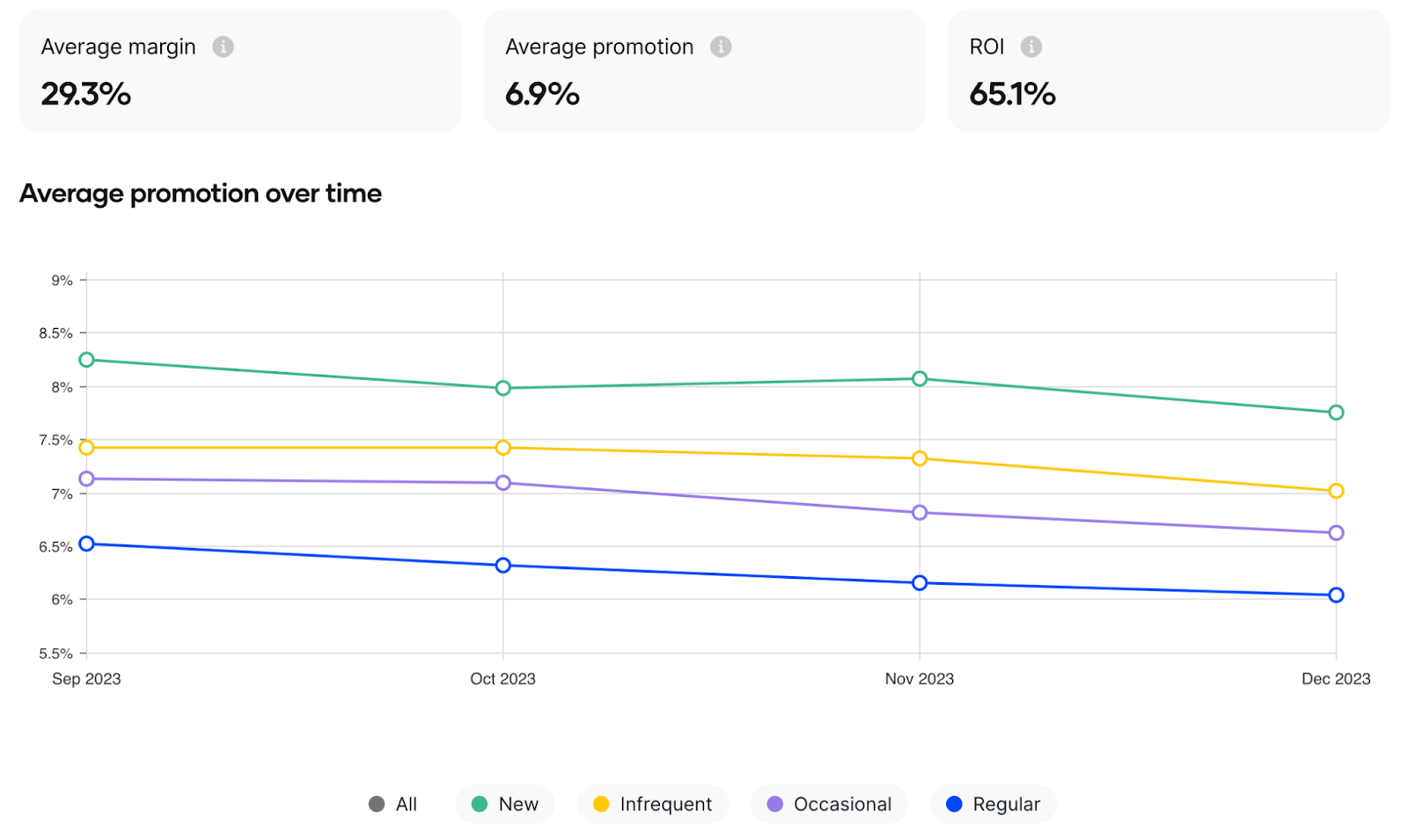Image resolution: width=1408 pixels, height=840 pixels.
Task: Toggle the New segment legend chip
Action: 505,804
